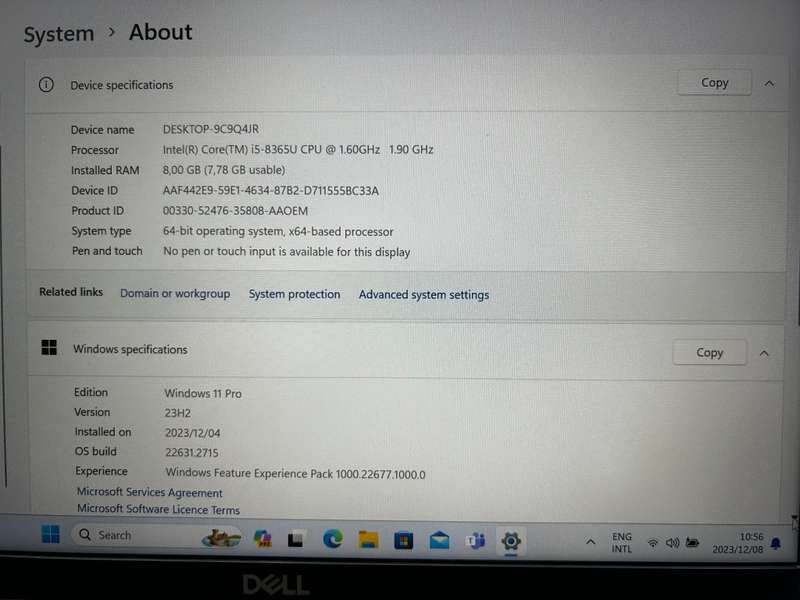This screenshot has width=800, height=600.
Task: Copy the Windows specifications
Action: pyautogui.click(x=710, y=353)
